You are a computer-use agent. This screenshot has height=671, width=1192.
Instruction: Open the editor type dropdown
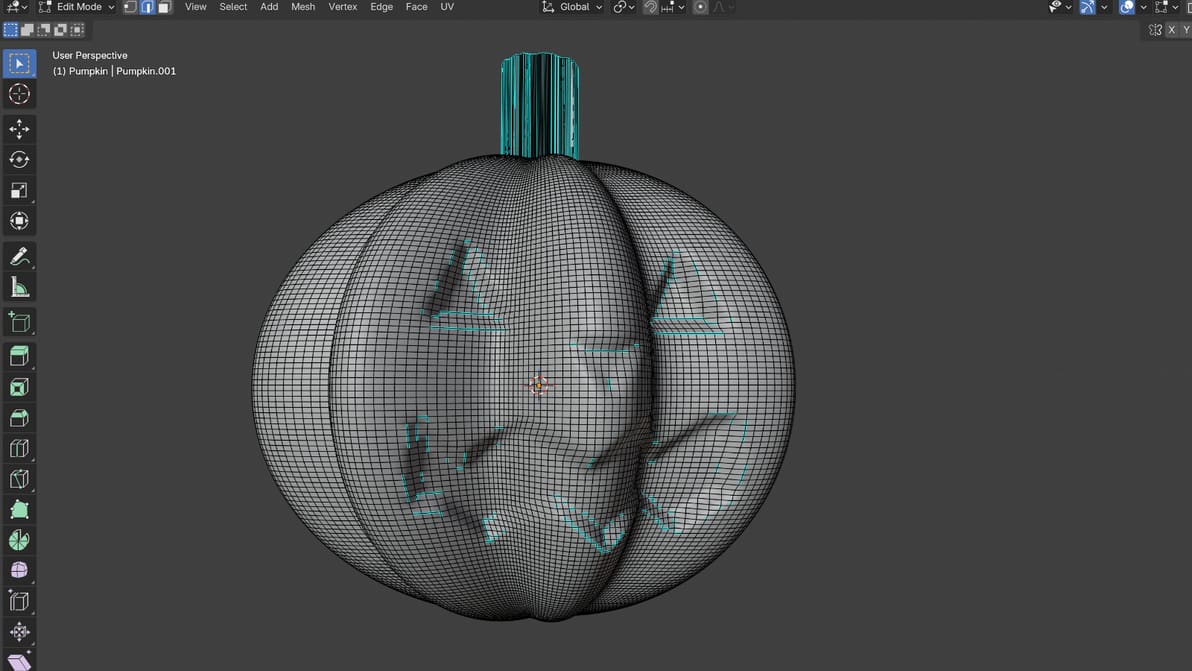pos(17,7)
